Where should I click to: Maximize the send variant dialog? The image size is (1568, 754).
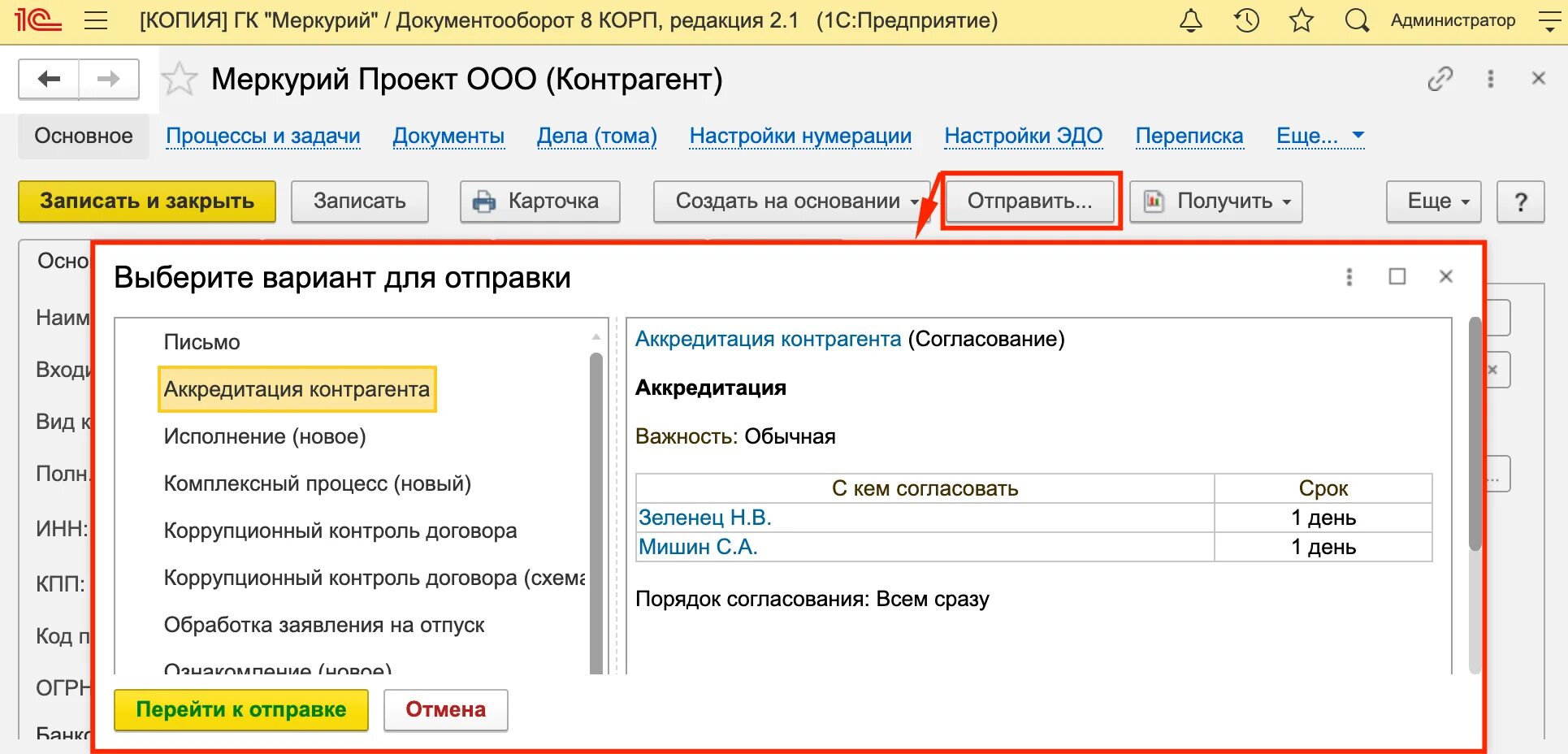pos(1397,277)
